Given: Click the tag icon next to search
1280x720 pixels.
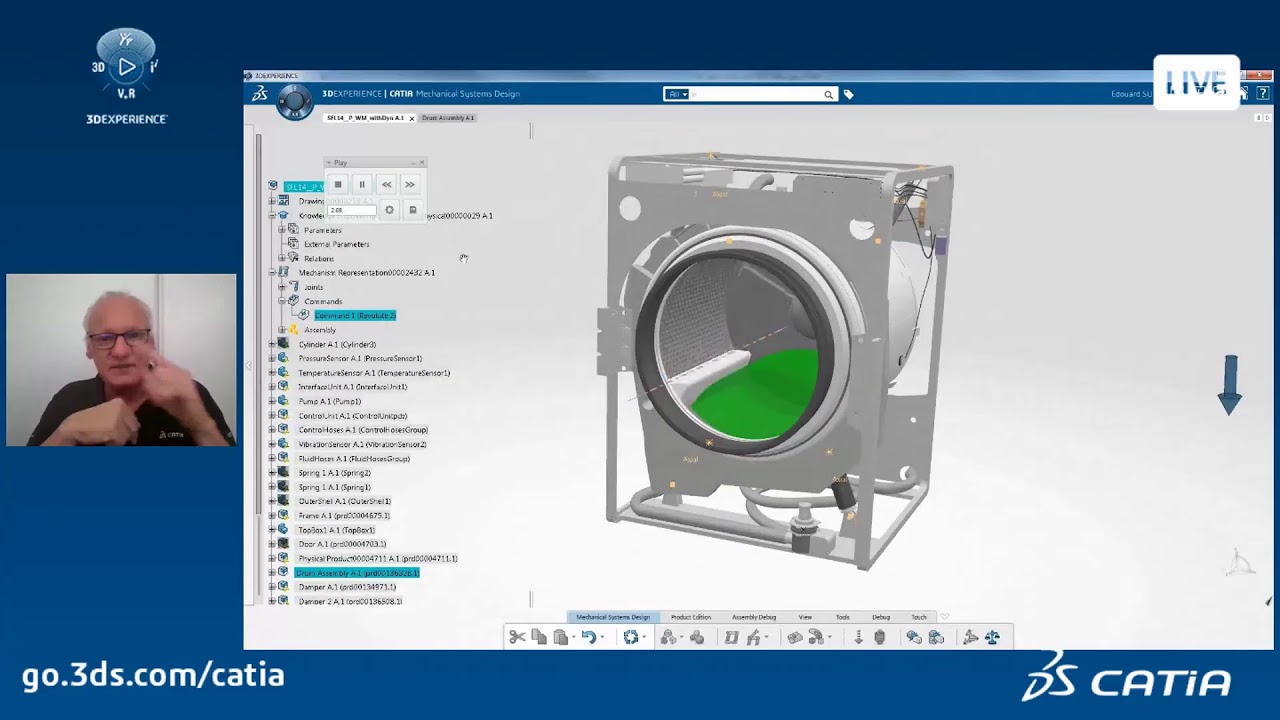Looking at the screenshot, I should coord(848,94).
